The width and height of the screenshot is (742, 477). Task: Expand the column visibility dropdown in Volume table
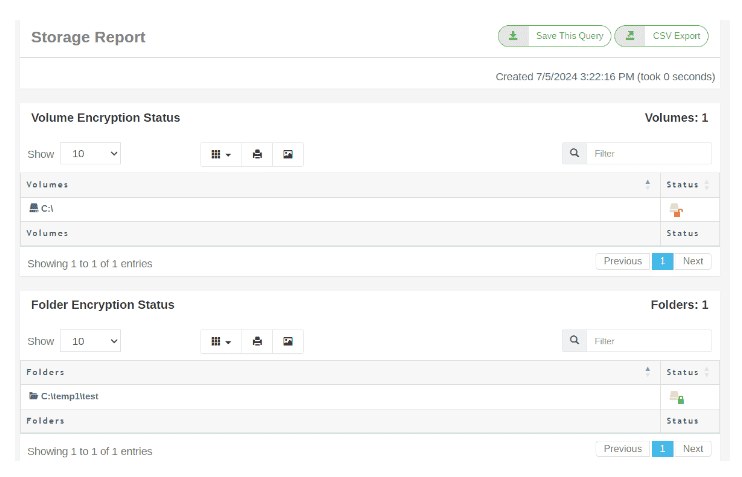(221, 154)
